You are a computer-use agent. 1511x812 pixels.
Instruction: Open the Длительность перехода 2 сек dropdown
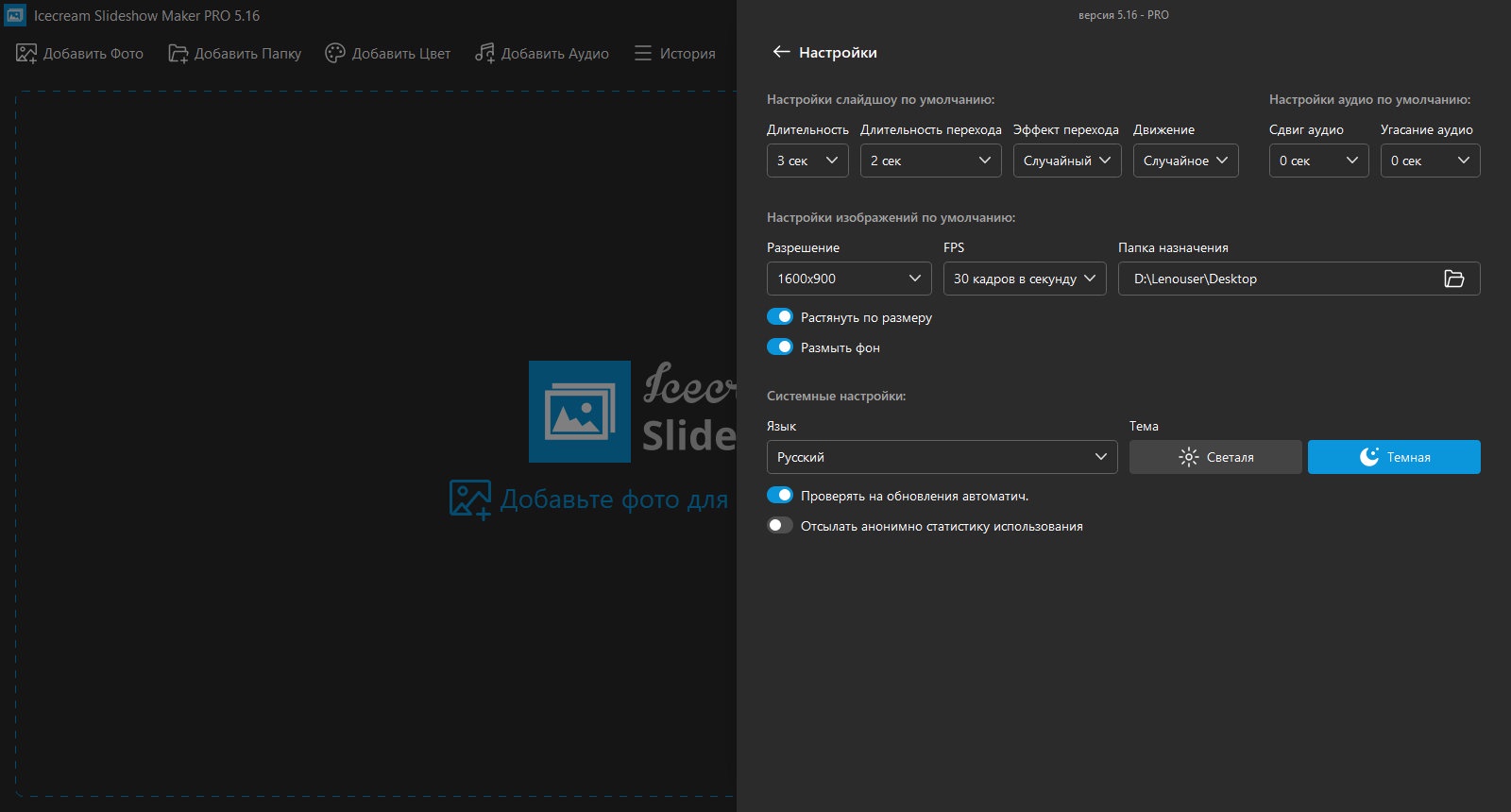[931, 161]
